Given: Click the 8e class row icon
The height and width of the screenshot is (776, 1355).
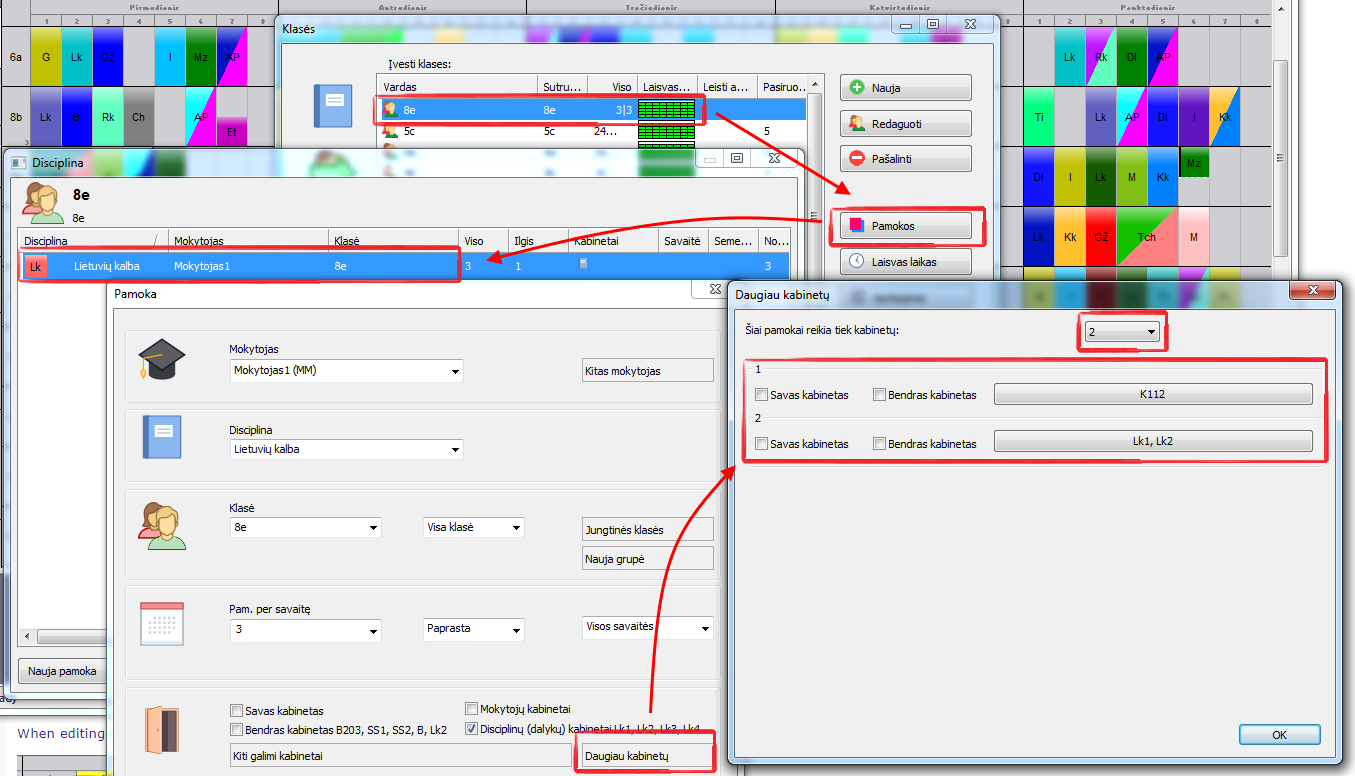Looking at the screenshot, I should [x=390, y=110].
